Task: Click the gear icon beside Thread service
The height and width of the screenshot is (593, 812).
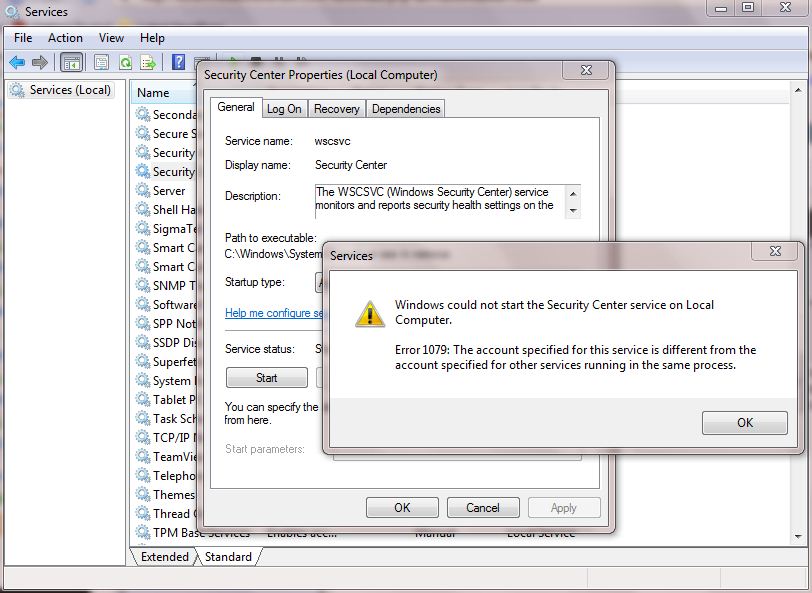Action: click(x=143, y=513)
